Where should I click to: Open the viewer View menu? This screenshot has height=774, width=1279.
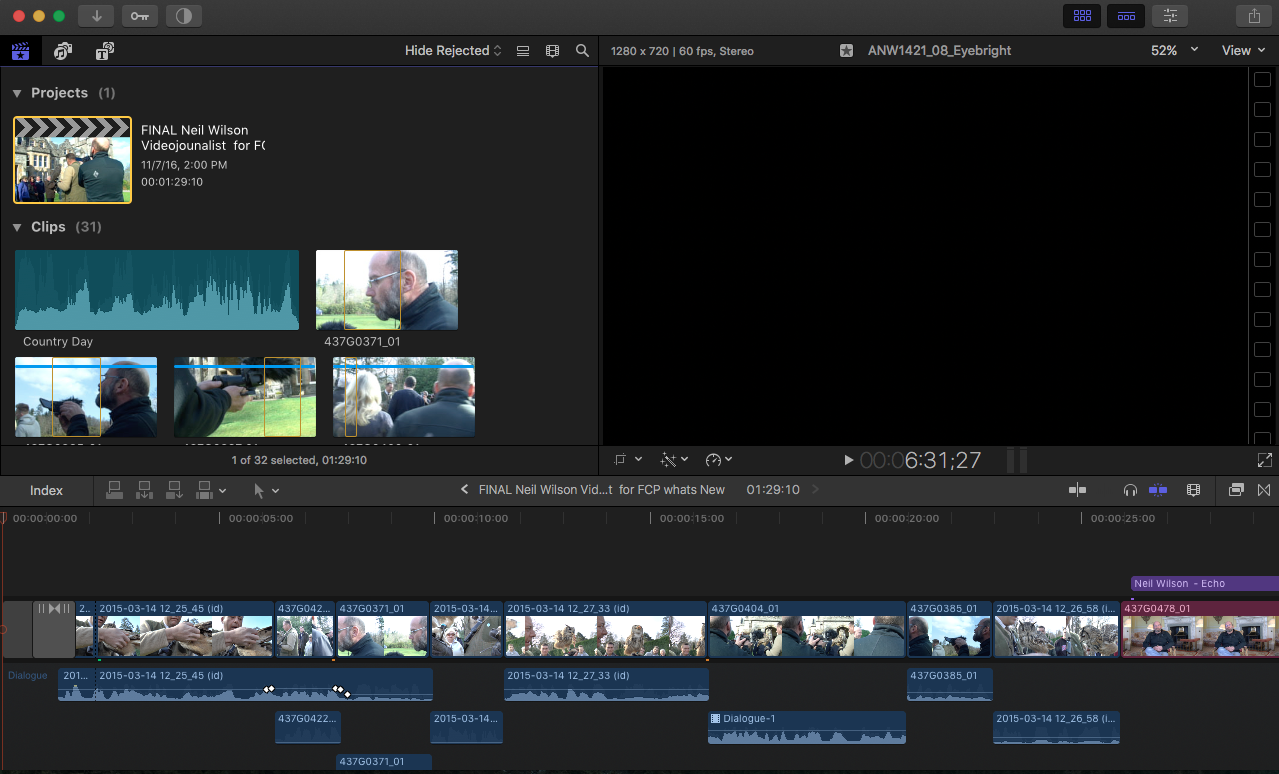(x=1243, y=51)
